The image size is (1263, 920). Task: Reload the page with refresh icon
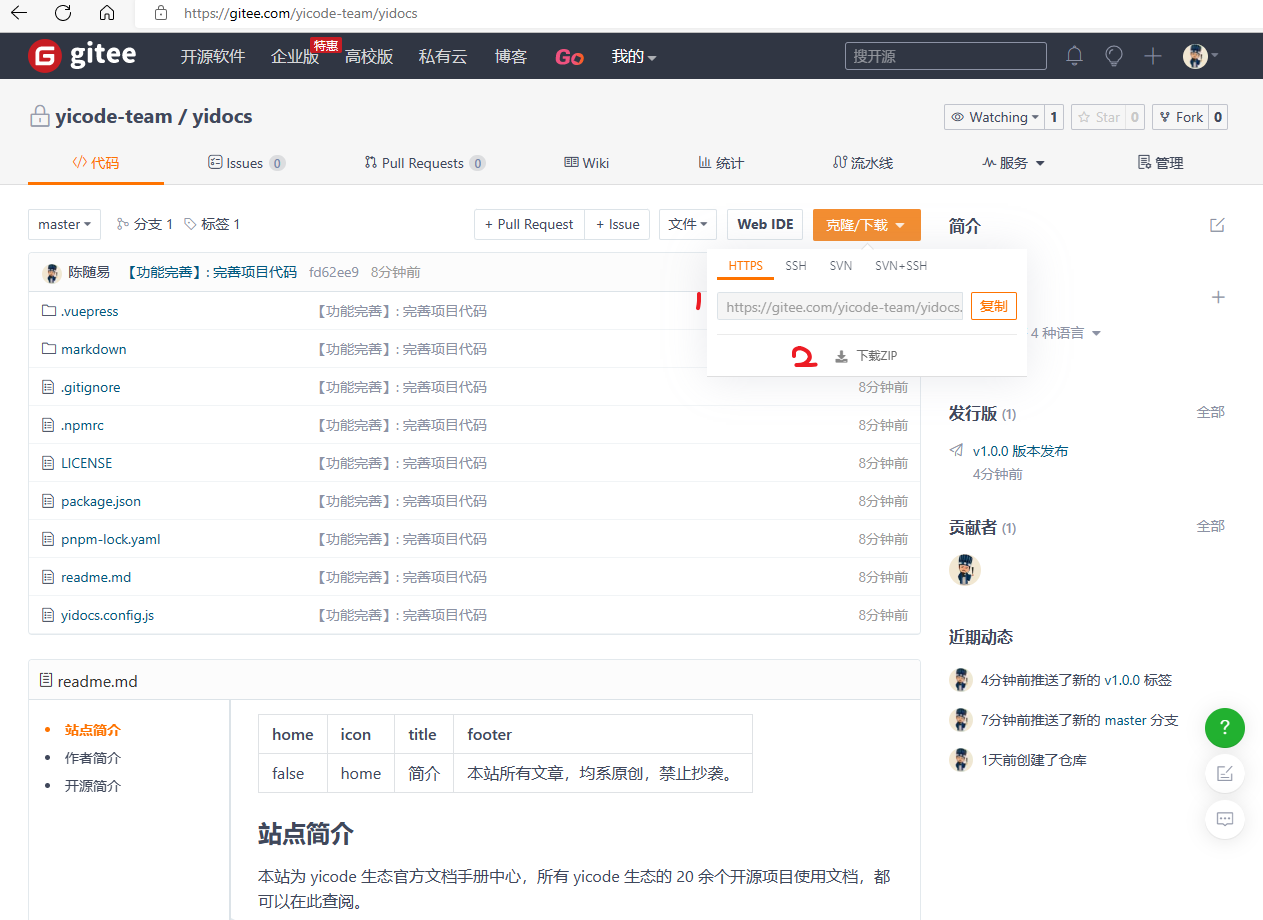click(x=63, y=14)
